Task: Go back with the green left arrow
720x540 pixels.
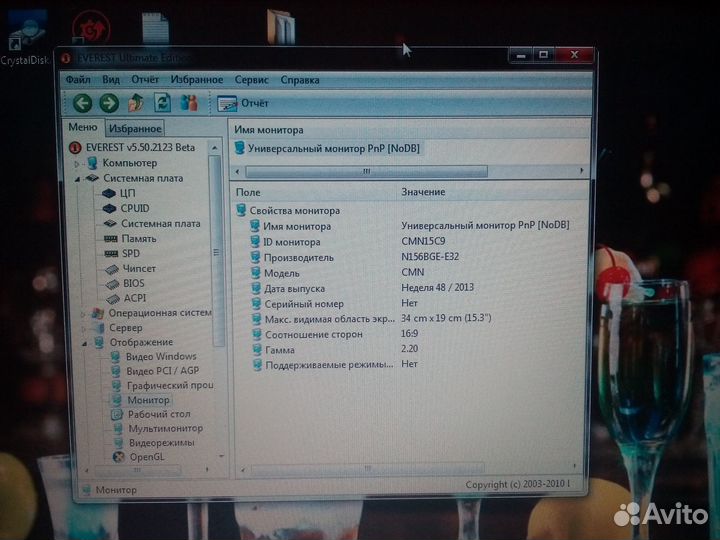Action: click(x=83, y=103)
